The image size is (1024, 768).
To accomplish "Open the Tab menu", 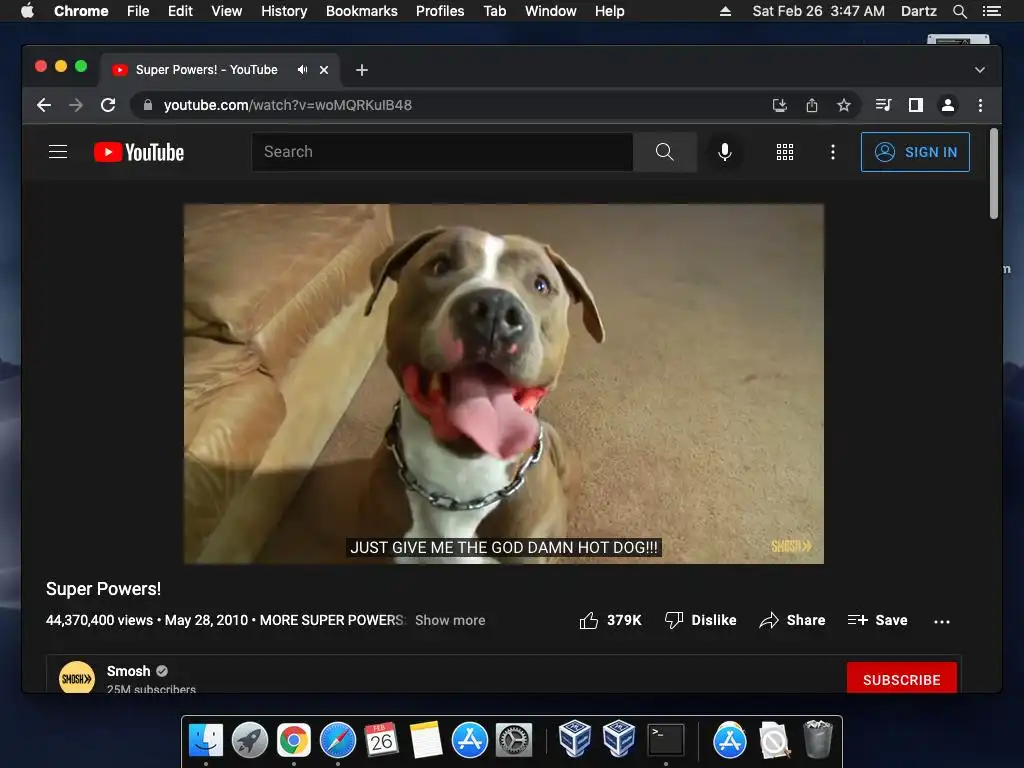I will 495,11.
